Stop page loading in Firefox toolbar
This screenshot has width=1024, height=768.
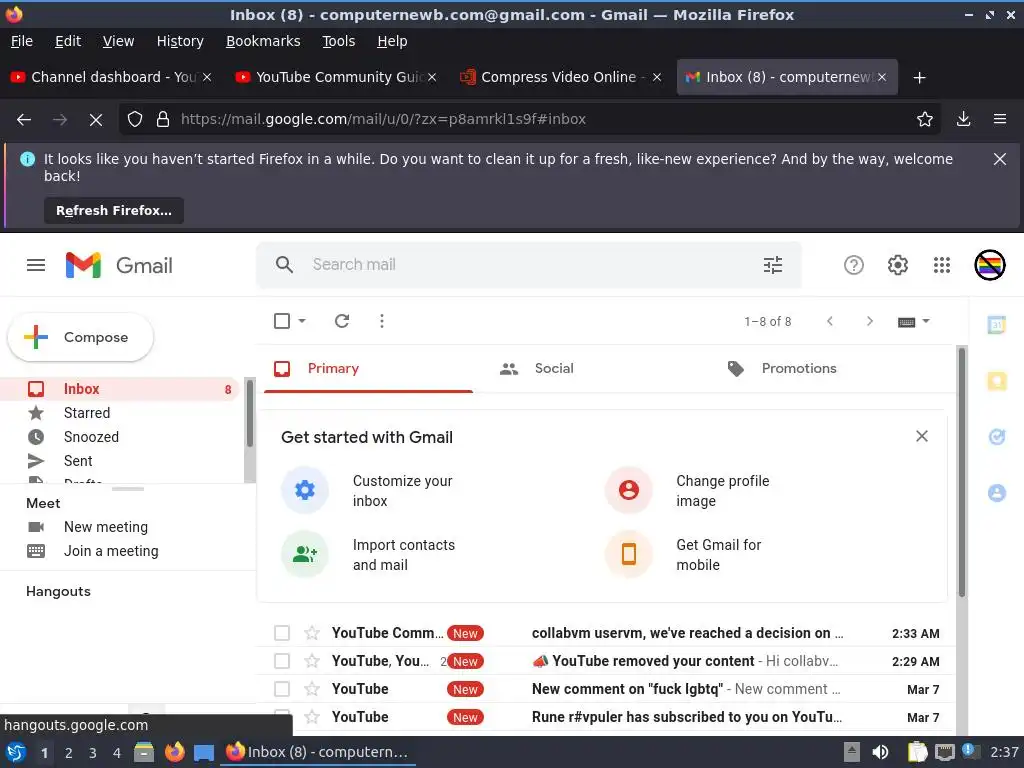95,120
